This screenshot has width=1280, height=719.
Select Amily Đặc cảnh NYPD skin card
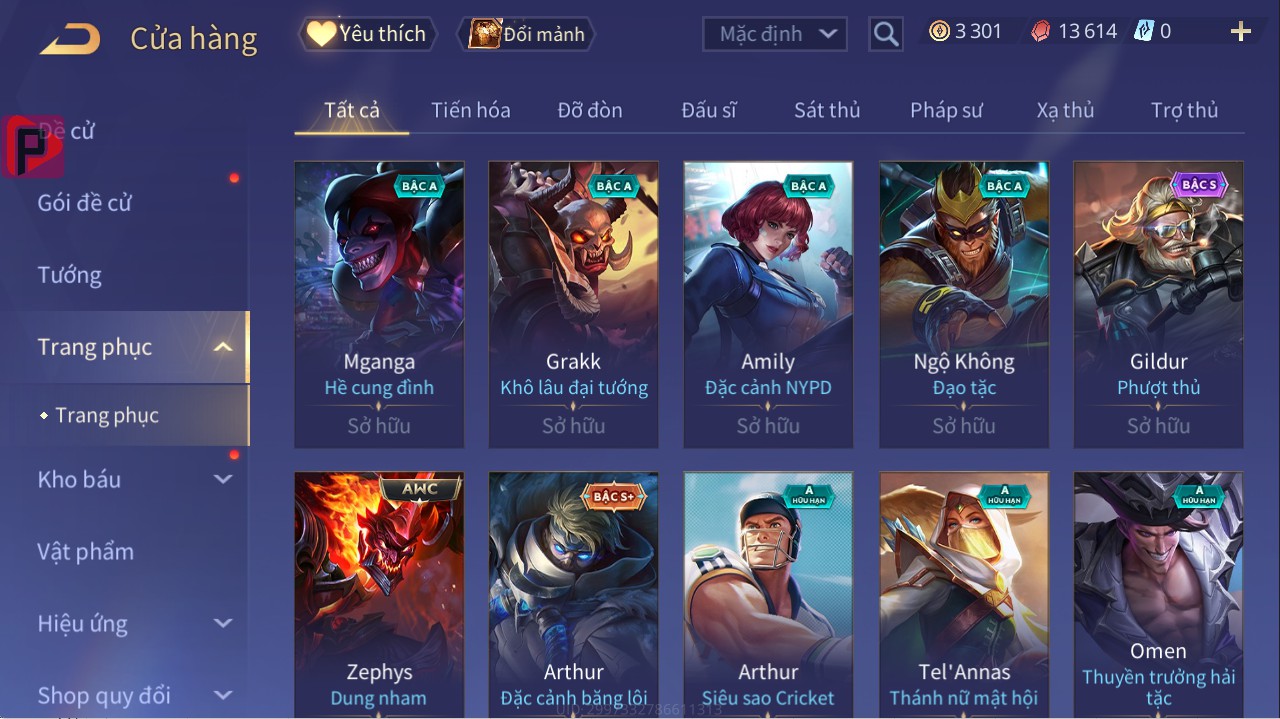[768, 305]
